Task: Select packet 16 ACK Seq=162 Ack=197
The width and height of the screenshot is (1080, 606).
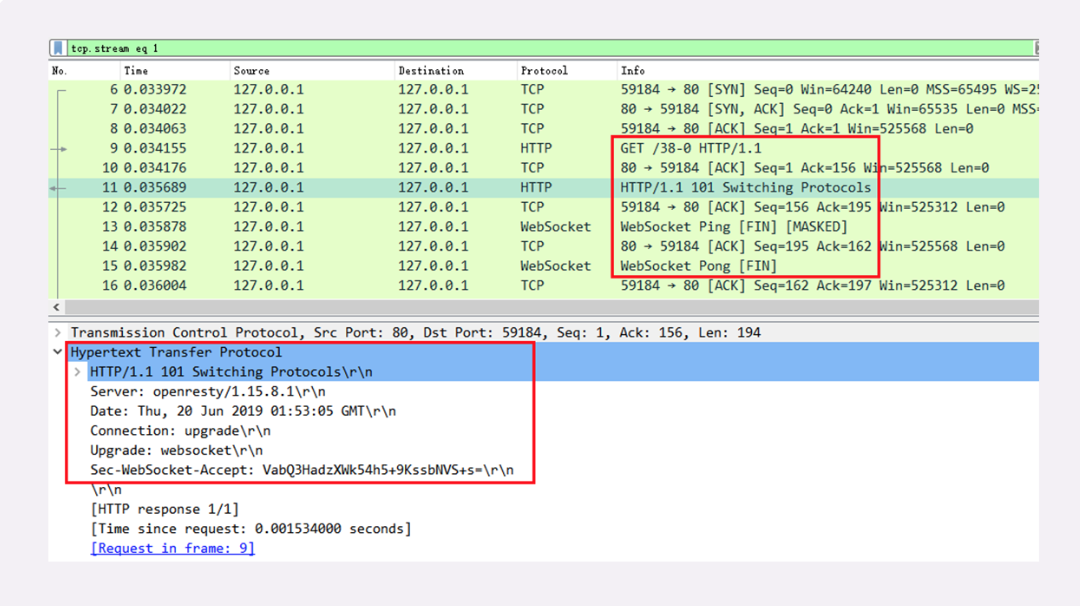Action: pyautogui.click(x=543, y=286)
